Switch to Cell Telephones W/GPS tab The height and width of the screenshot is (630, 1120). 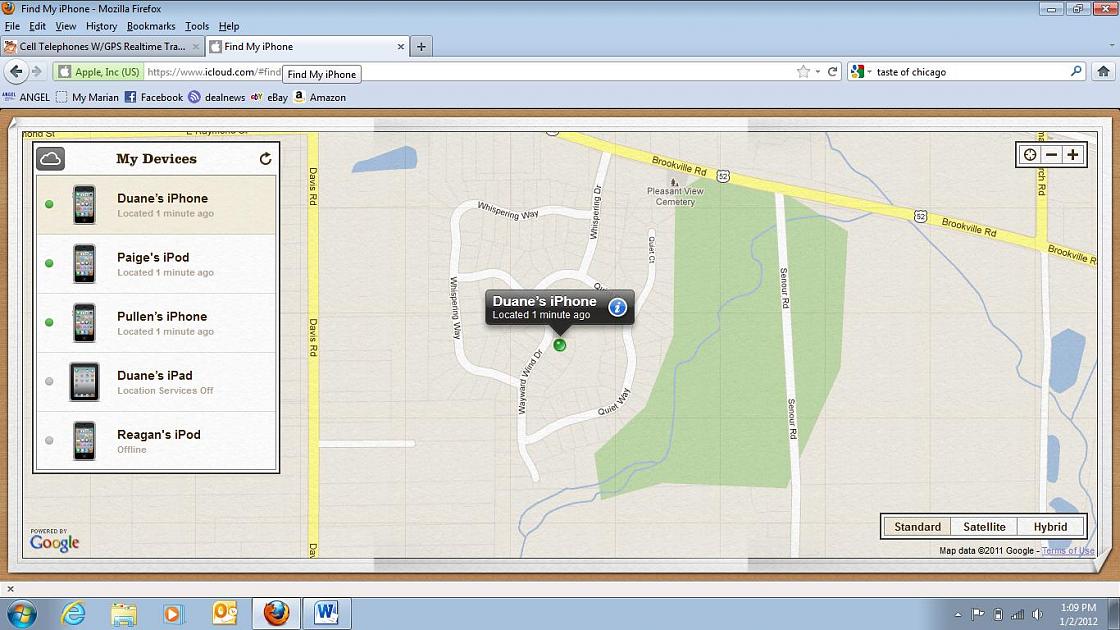click(102, 46)
